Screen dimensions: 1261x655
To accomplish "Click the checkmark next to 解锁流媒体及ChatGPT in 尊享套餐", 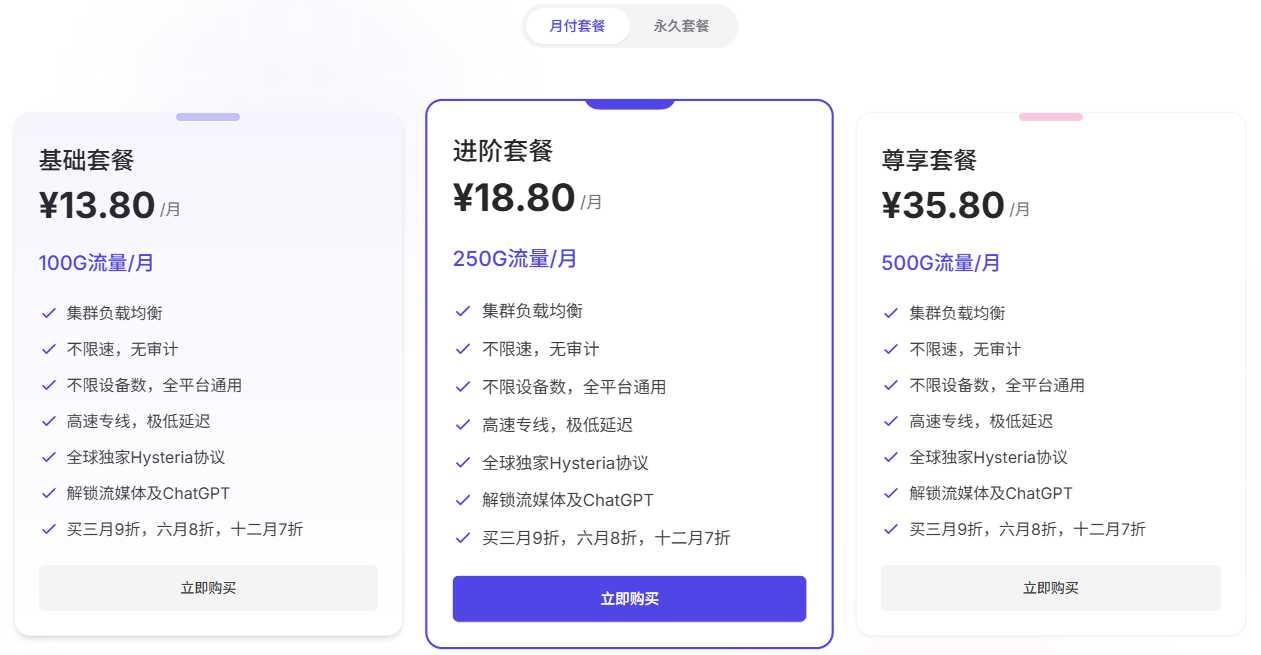I will pyautogui.click(x=891, y=494).
